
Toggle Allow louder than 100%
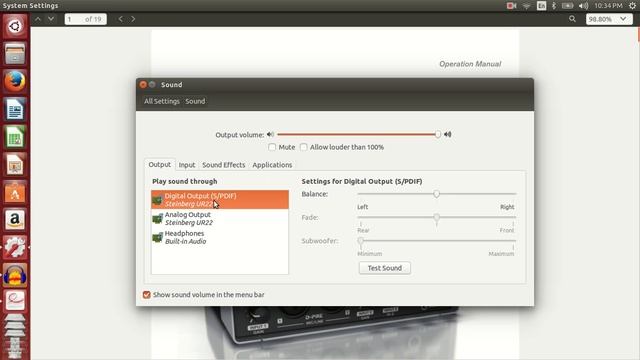(303, 147)
